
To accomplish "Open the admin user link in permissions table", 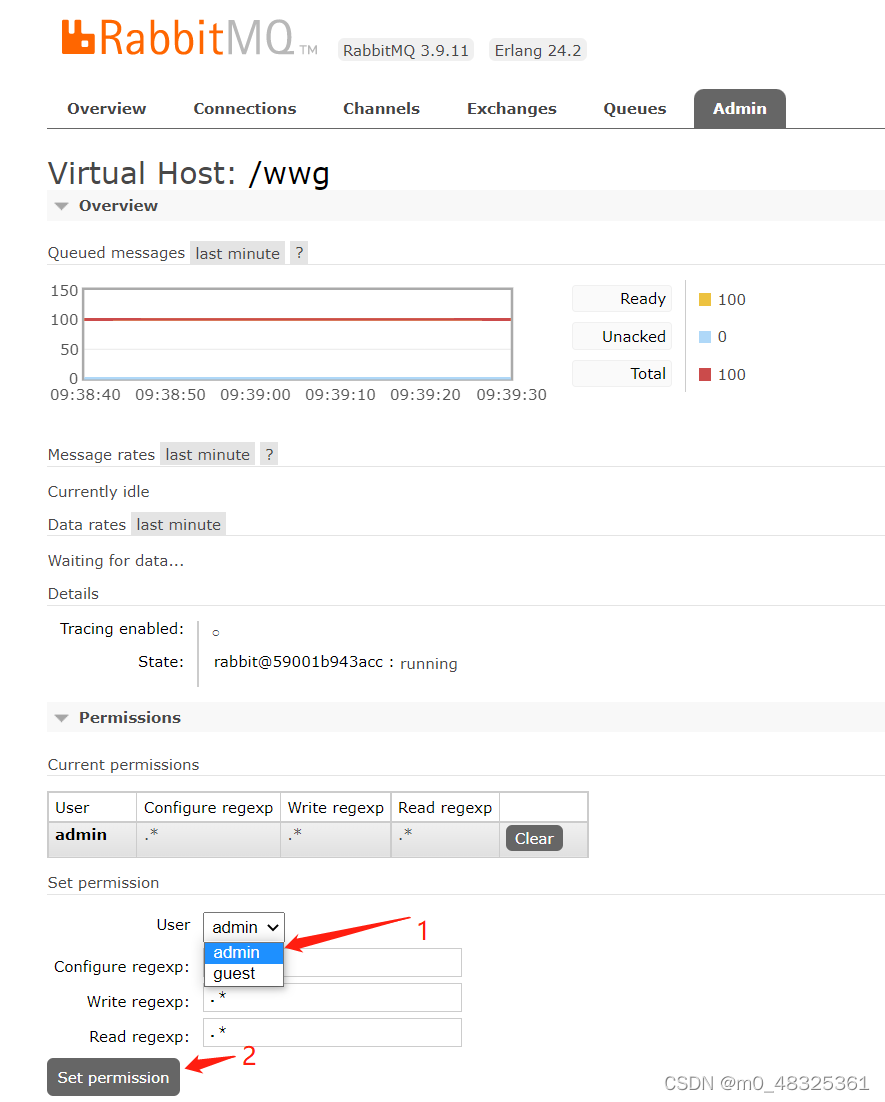I will [x=81, y=835].
